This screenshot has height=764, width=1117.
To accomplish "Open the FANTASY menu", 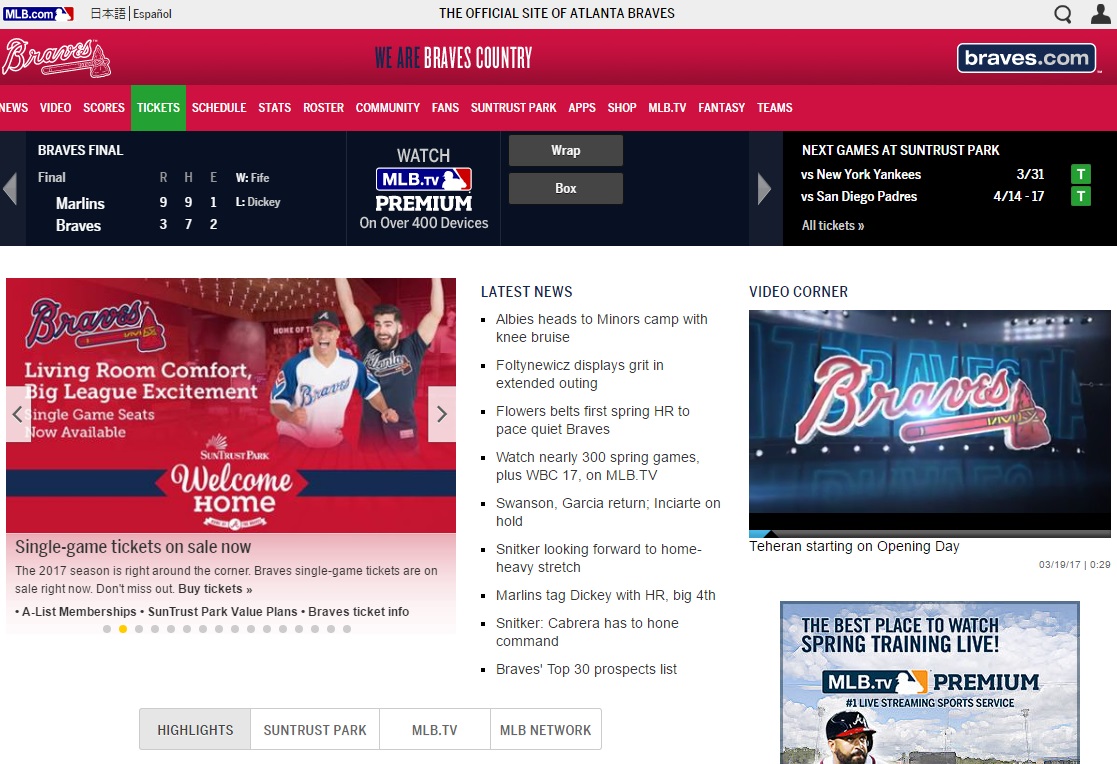I will click(x=722, y=108).
